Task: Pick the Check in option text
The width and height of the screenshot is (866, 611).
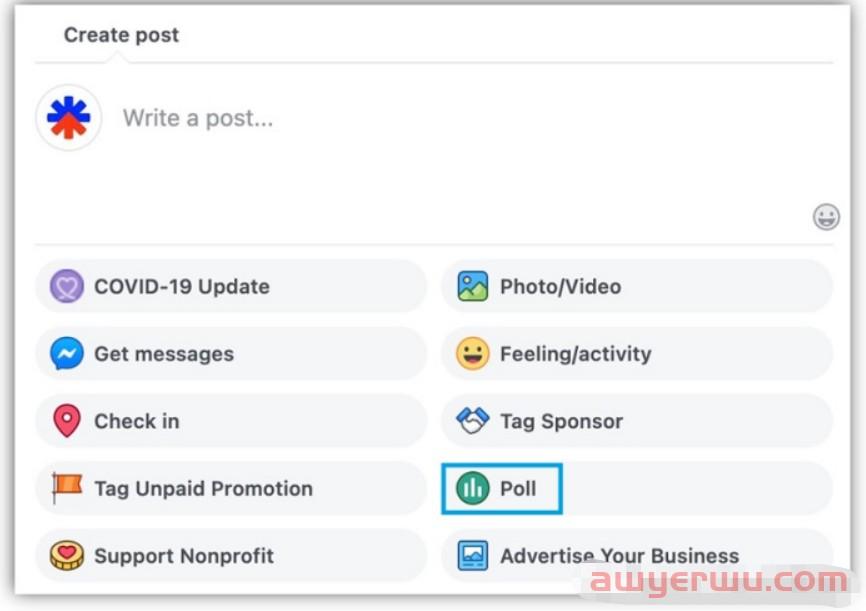Action: pos(137,421)
